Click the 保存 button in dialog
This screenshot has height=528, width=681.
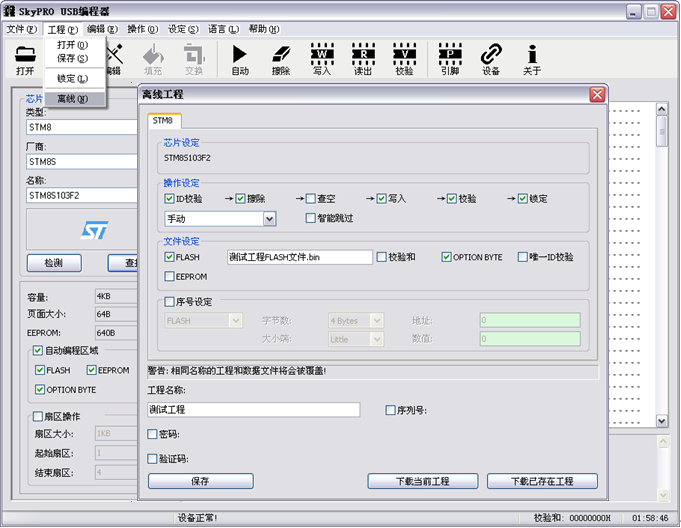tap(201, 481)
